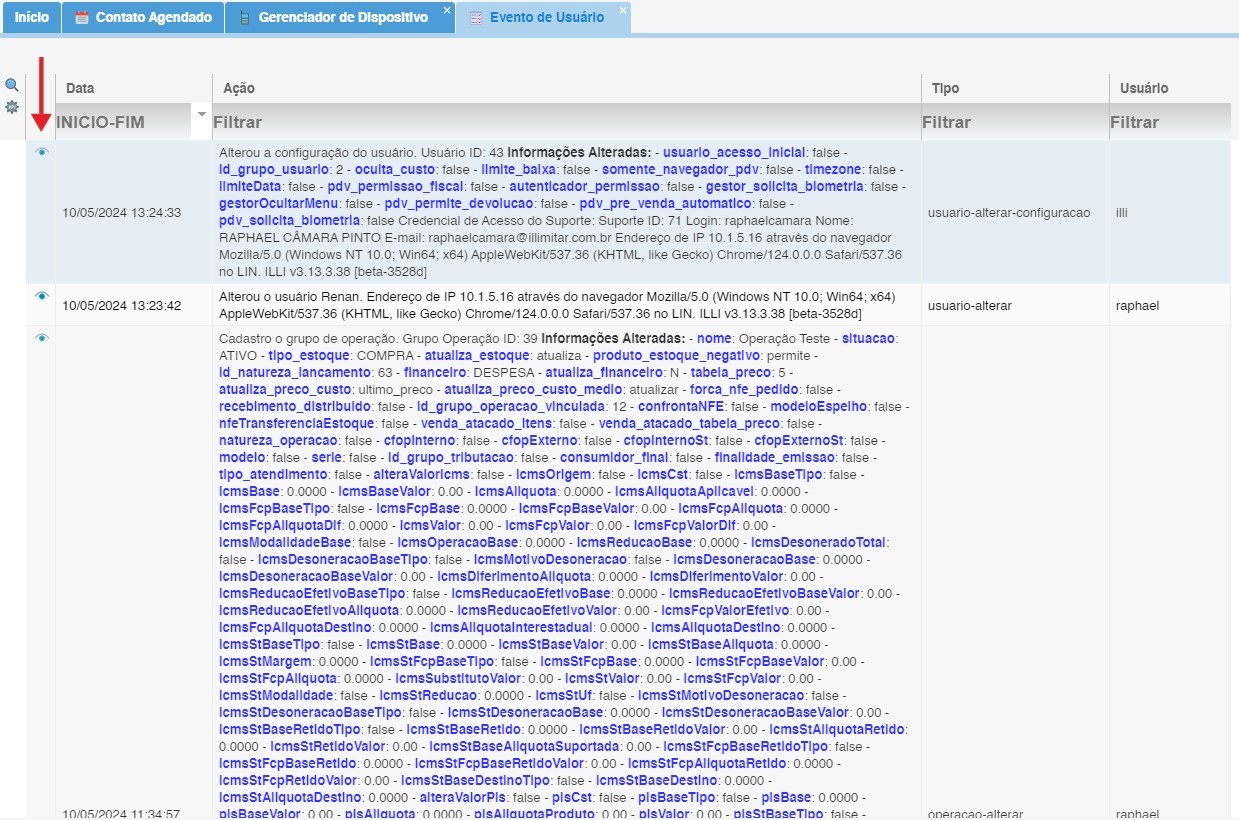Sort by the Data column header
Image resolution: width=1239 pixels, height=820 pixels.
pyautogui.click(x=80, y=88)
